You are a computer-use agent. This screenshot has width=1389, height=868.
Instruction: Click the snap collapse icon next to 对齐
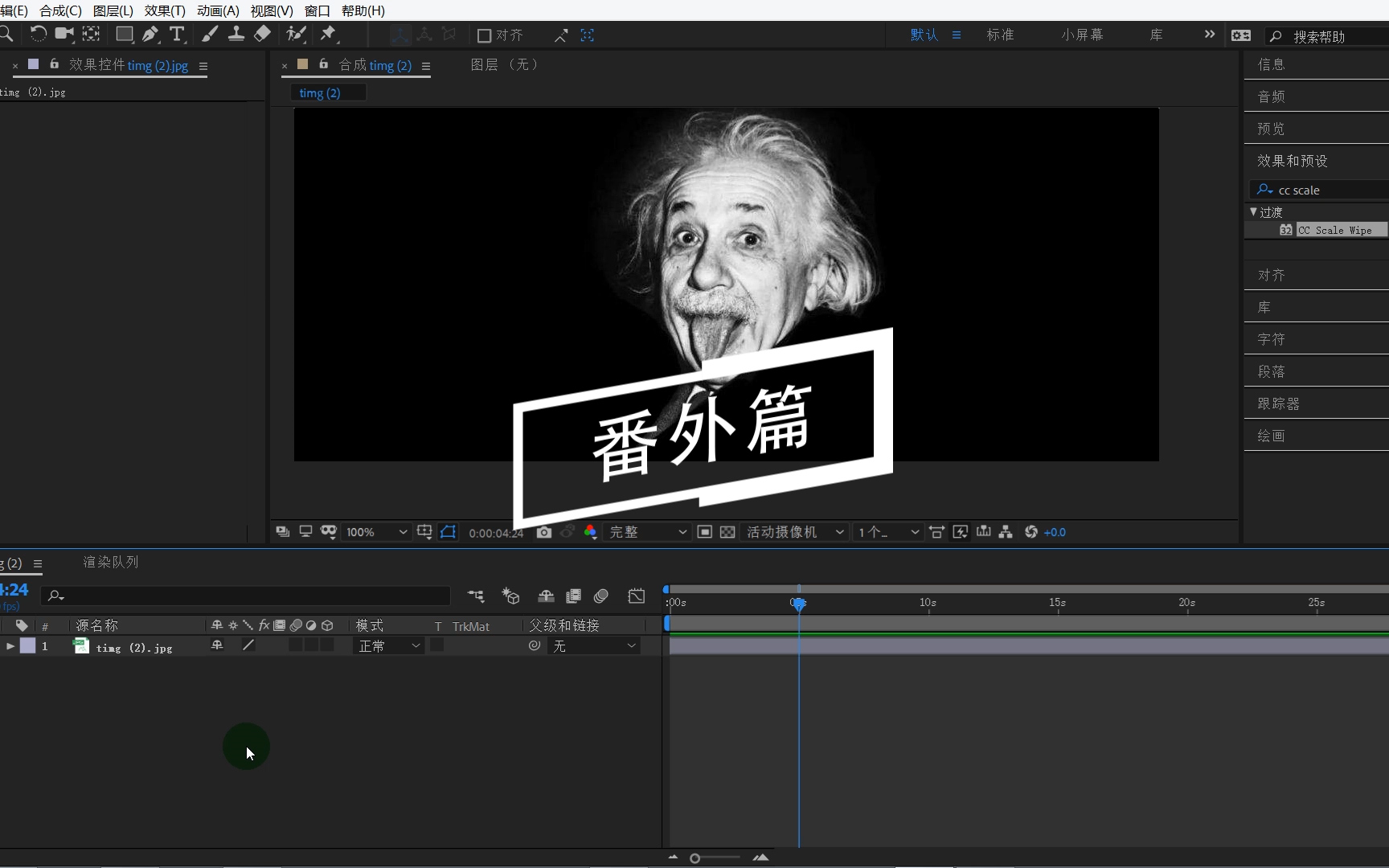tap(561, 35)
